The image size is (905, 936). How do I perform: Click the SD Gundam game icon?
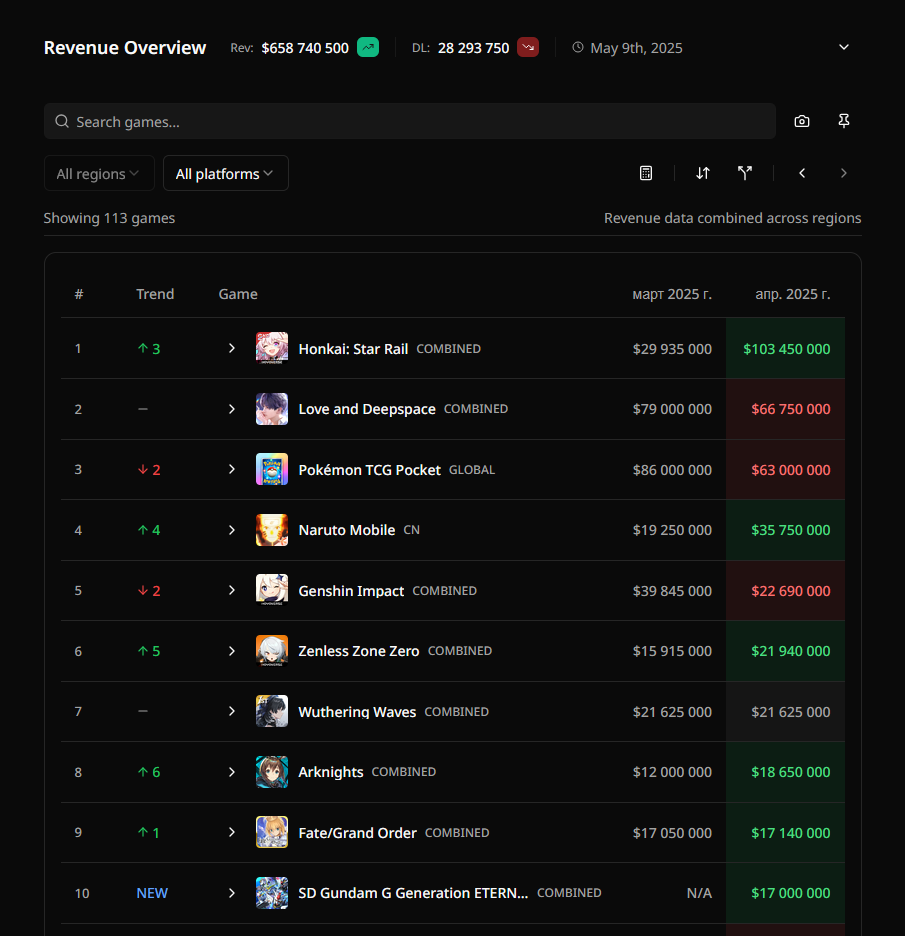pyautogui.click(x=272, y=893)
